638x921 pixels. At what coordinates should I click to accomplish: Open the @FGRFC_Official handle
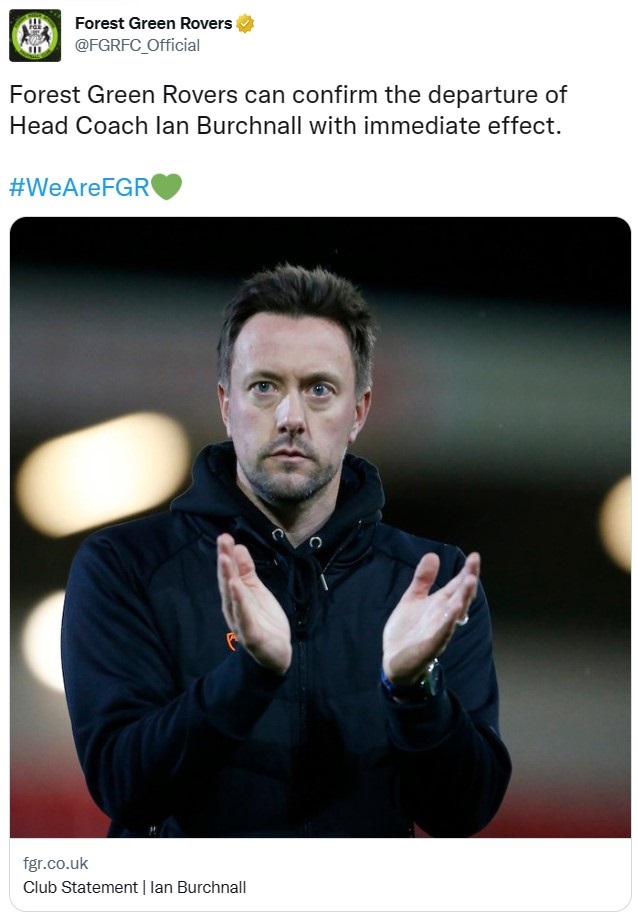[x=137, y=45]
